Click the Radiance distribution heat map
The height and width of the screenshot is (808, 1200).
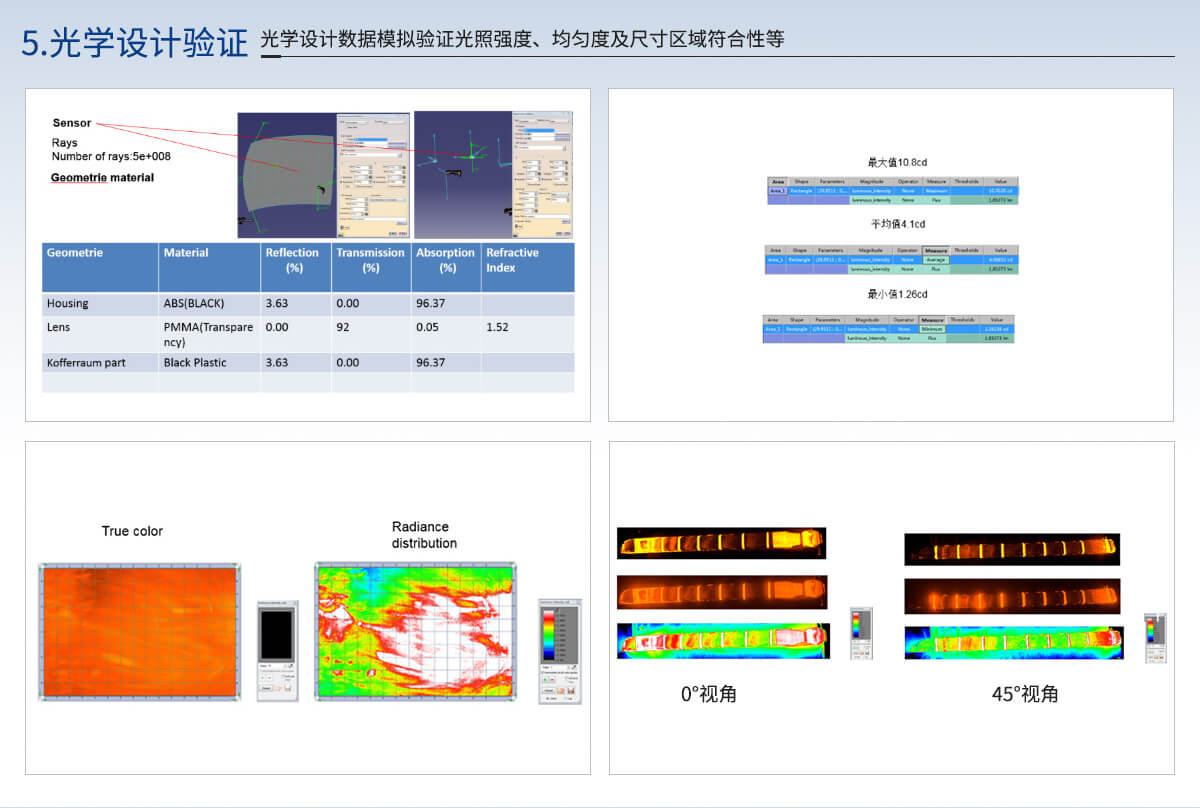click(415, 632)
